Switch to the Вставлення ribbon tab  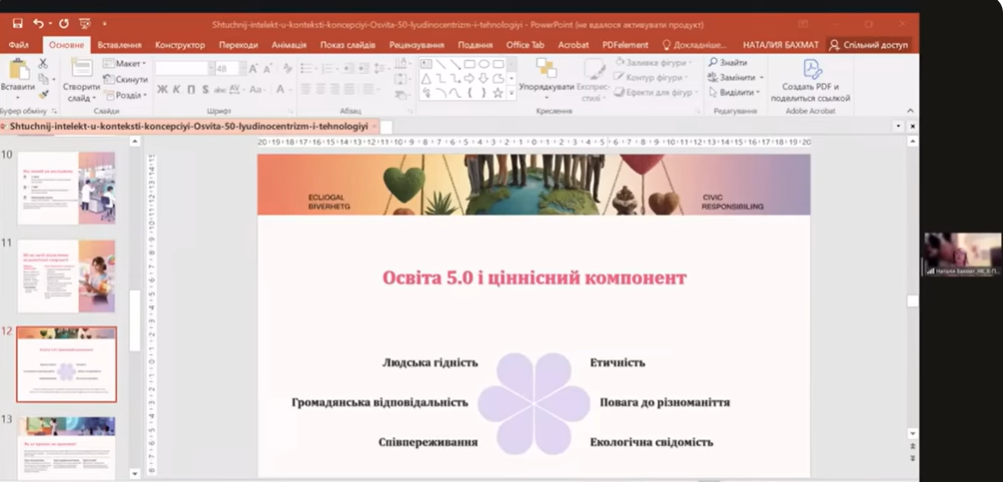[120, 45]
